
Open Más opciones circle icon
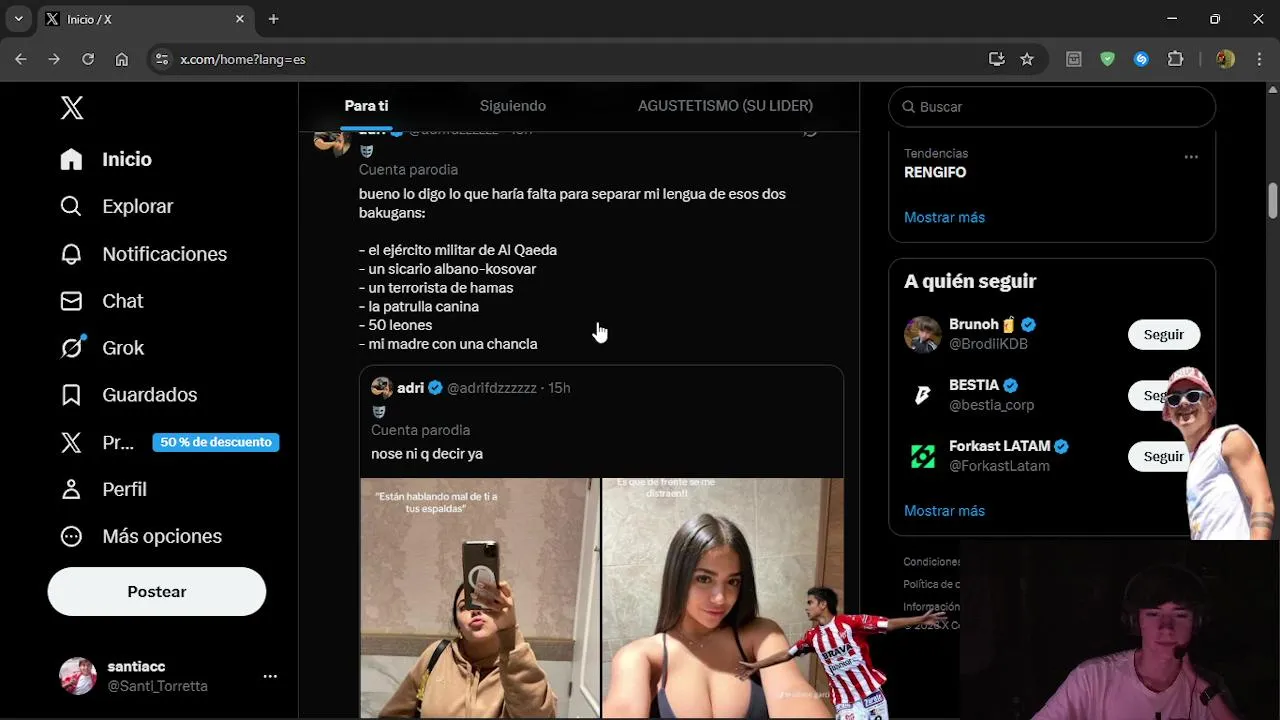71,536
